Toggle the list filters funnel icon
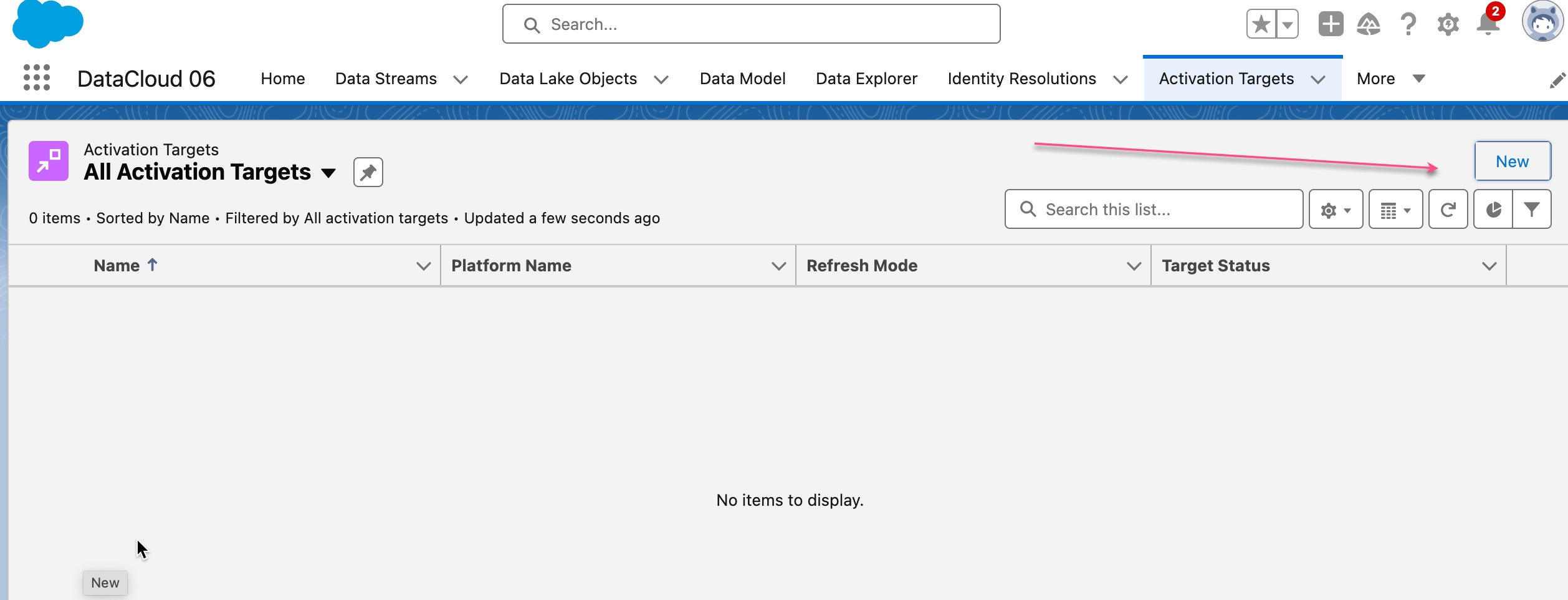Screen dimensions: 1568x600 1532,210
